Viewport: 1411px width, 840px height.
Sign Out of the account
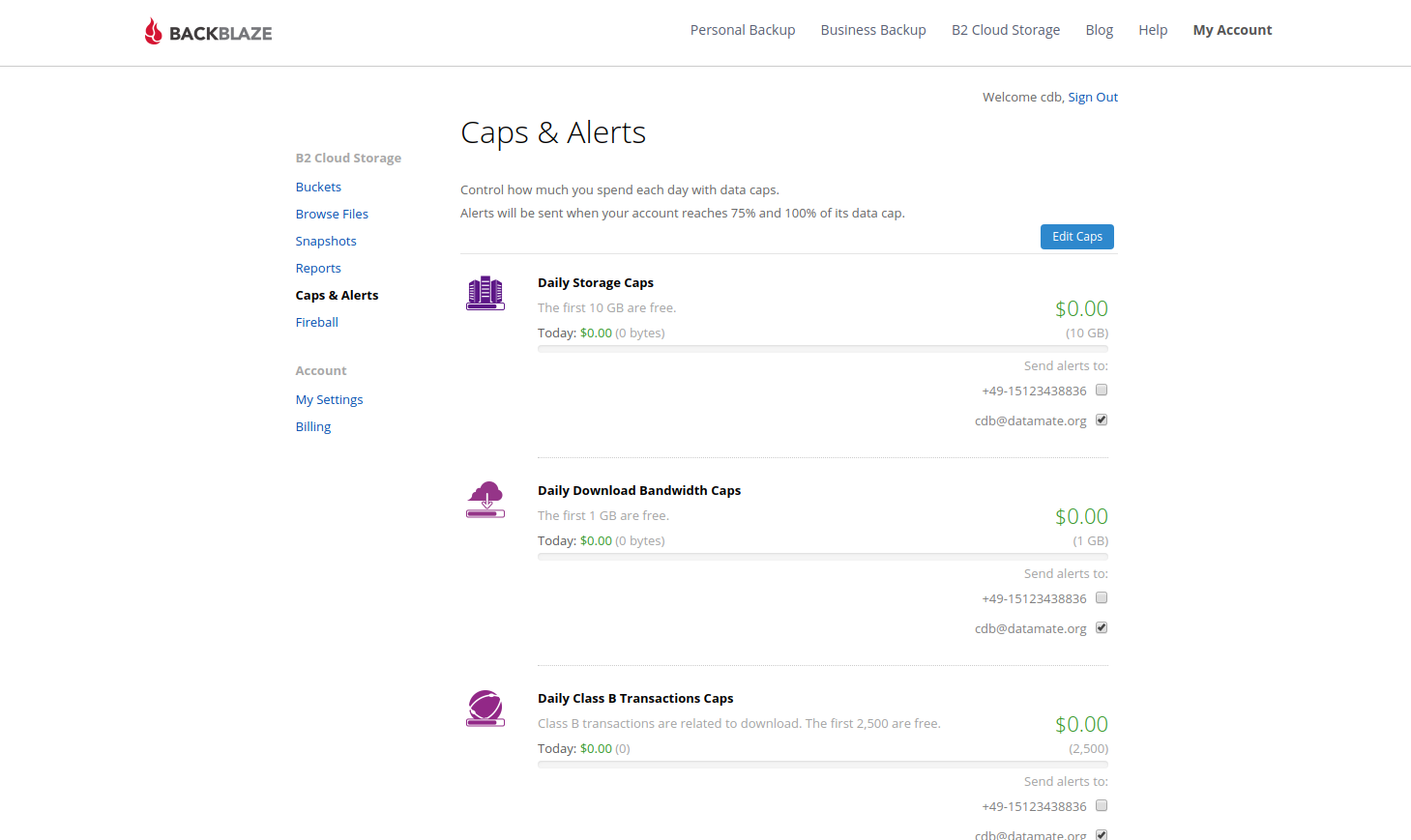point(1093,97)
